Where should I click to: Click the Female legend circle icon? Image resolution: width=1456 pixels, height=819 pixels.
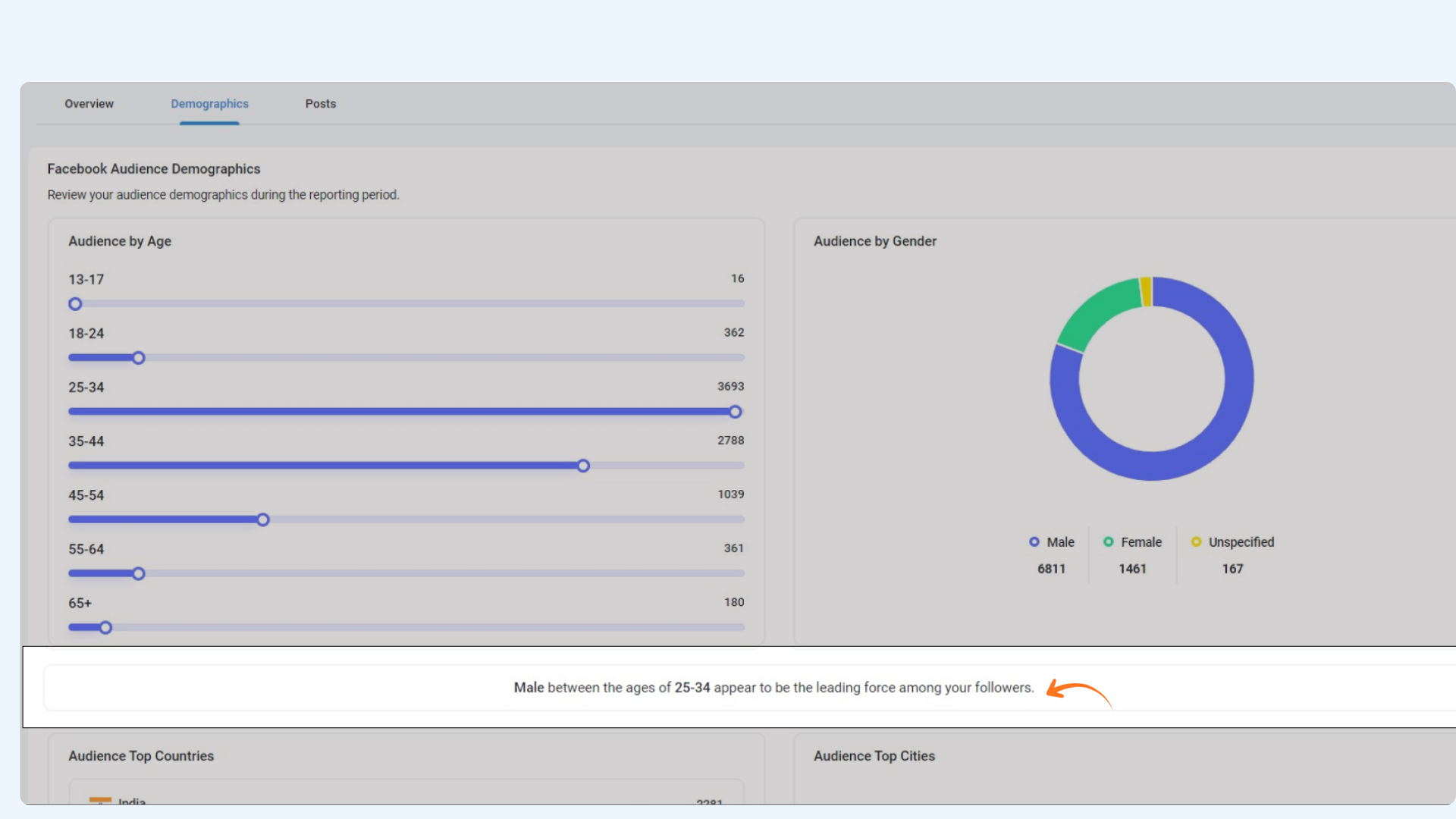pos(1108,542)
